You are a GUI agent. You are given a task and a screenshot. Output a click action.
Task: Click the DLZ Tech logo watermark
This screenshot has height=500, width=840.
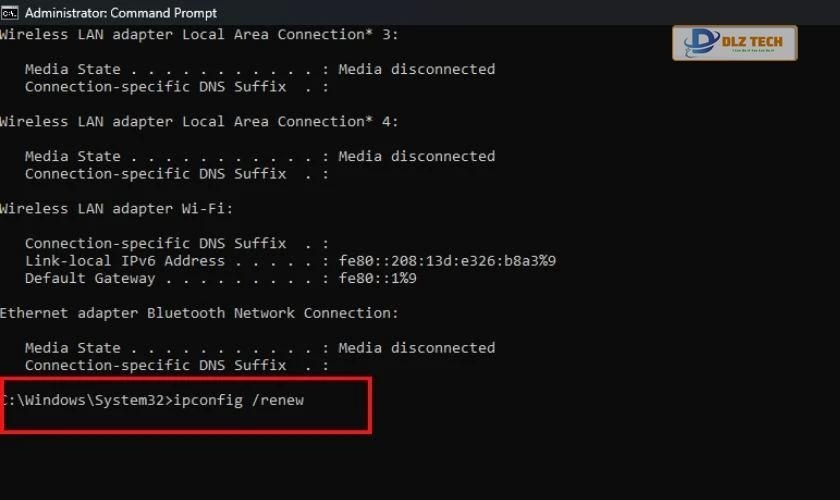[734, 44]
